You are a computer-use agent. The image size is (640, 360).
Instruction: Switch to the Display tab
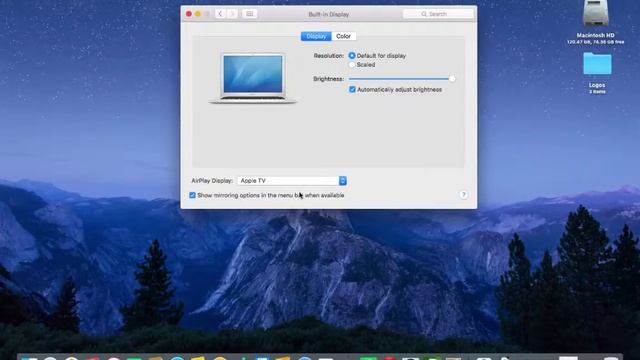tap(316, 36)
